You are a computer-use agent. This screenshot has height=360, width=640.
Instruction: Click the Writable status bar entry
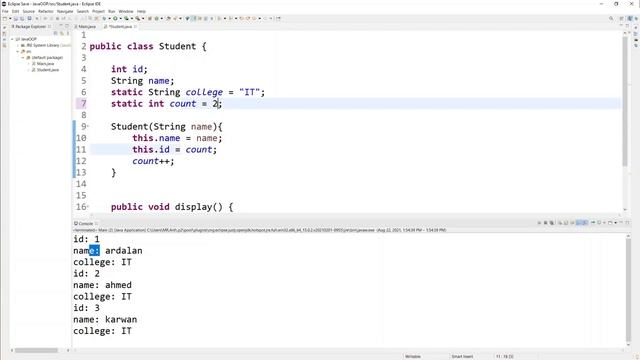413,356
